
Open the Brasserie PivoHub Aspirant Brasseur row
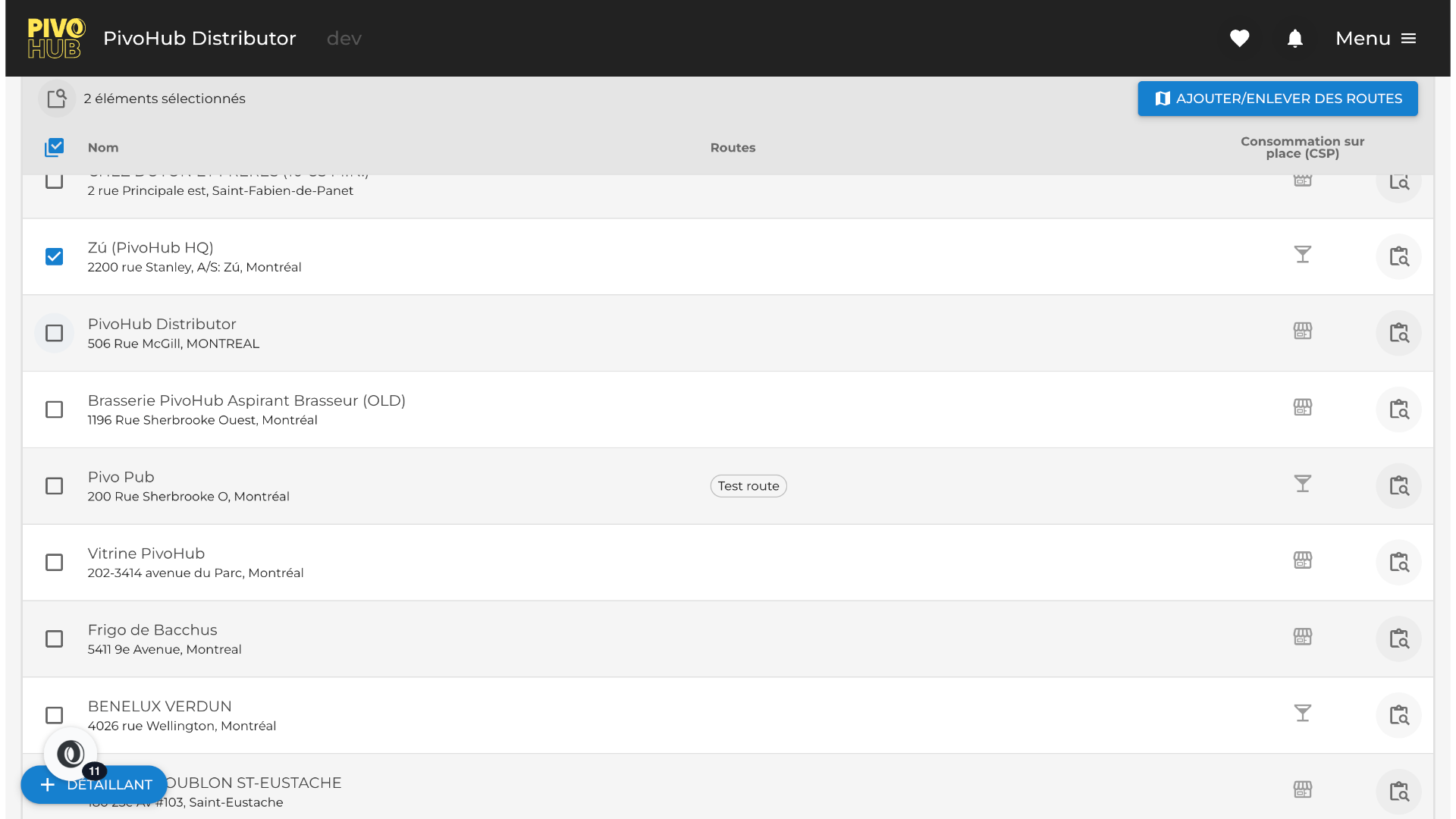click(246, 409)
